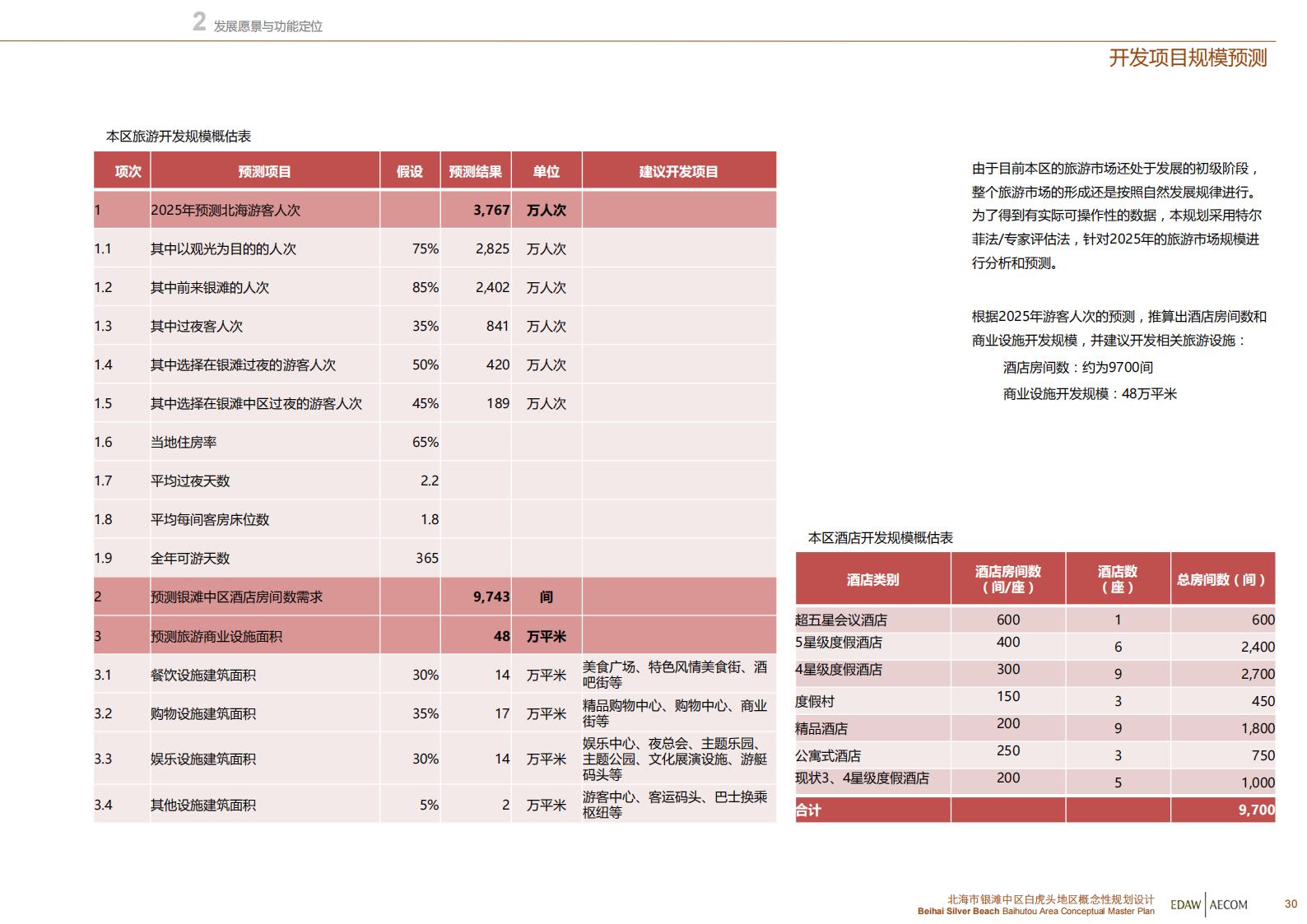
Task: Click paragraph starting 由于目前本区的旅游市场
Action: [1116, 216]
